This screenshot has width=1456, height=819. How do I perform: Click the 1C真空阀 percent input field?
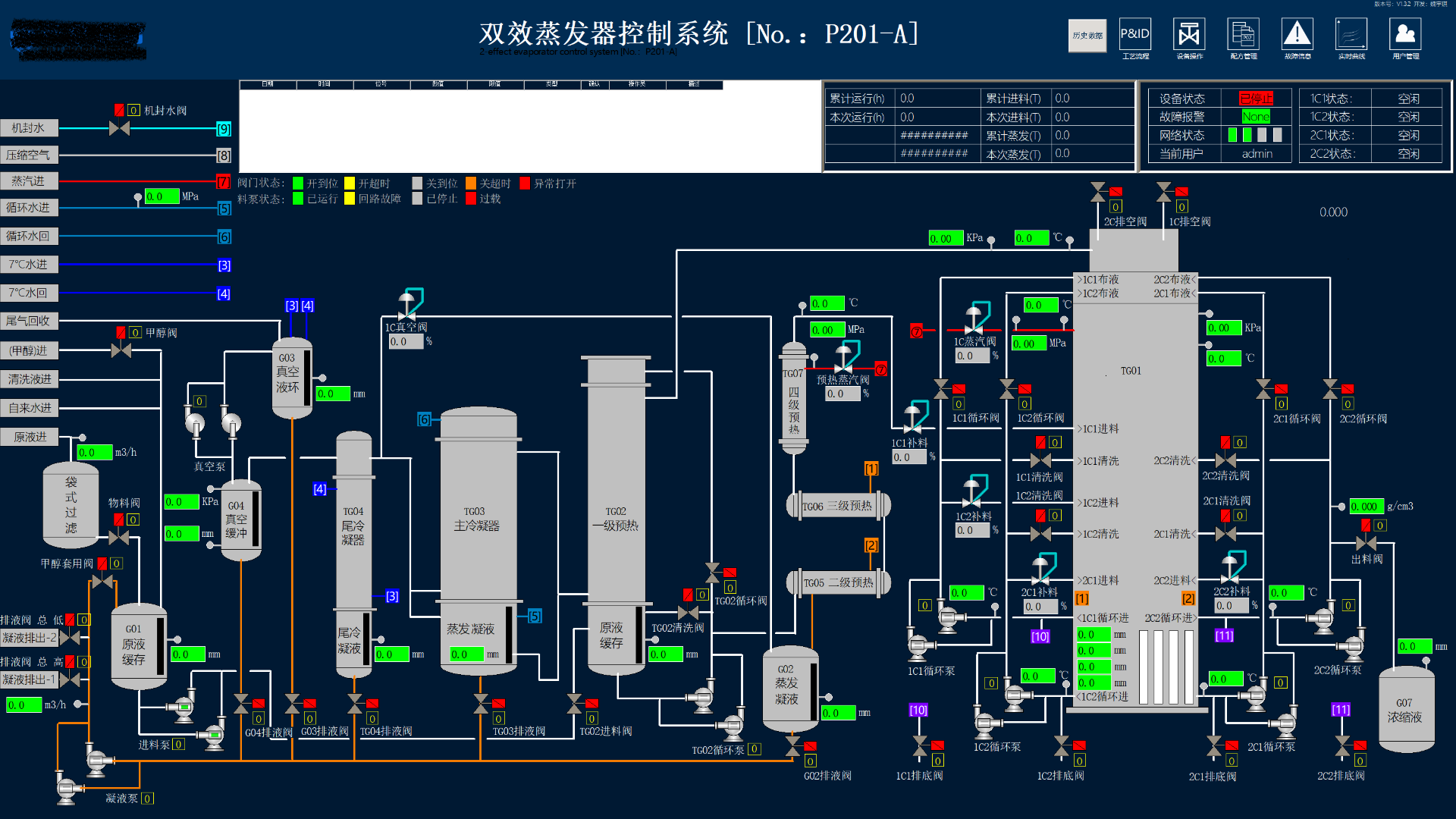406,342
